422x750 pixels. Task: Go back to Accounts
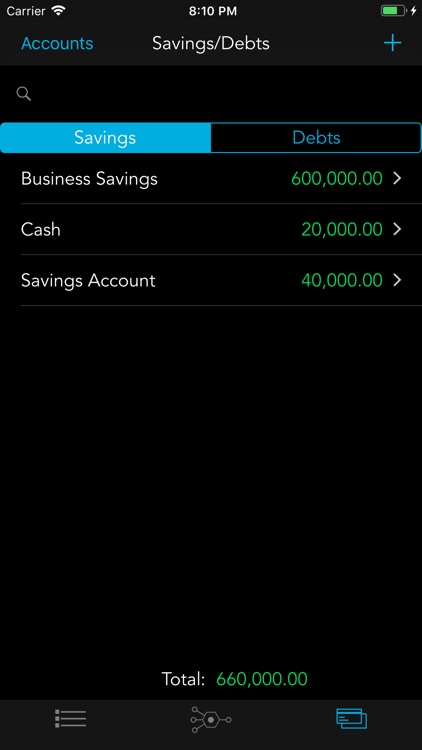(57, 44)
